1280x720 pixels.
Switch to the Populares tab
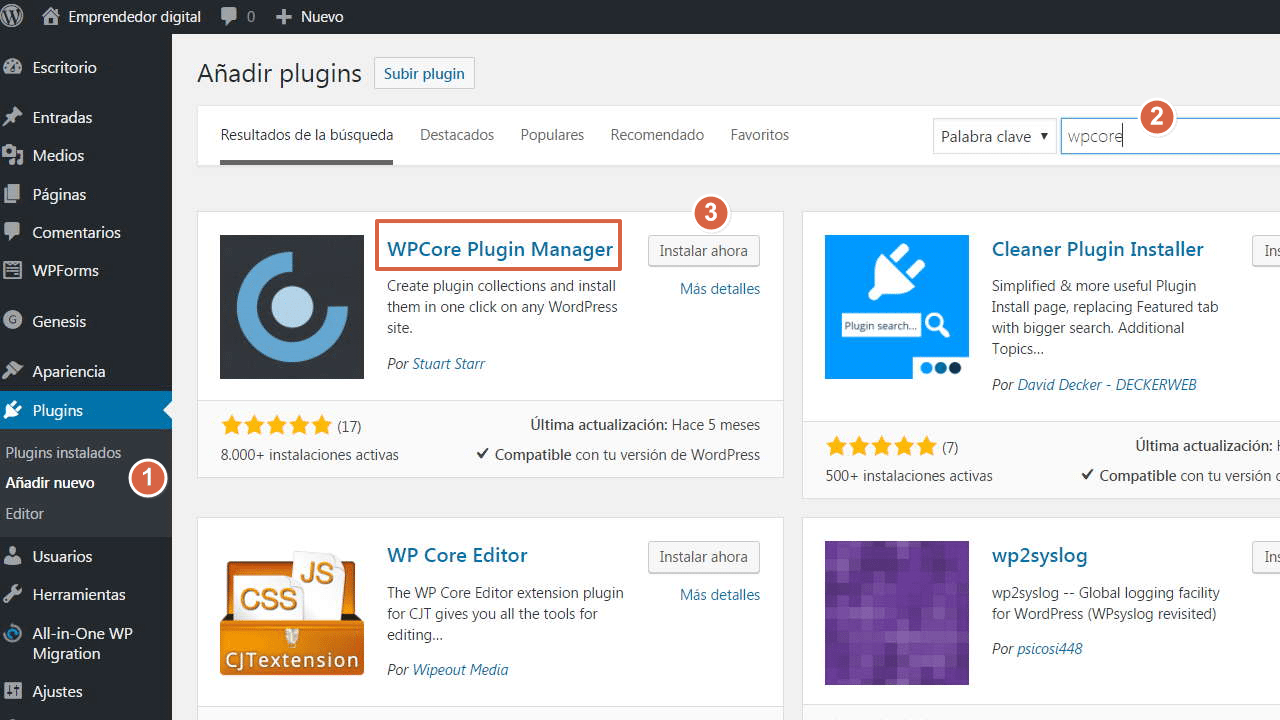552,135
